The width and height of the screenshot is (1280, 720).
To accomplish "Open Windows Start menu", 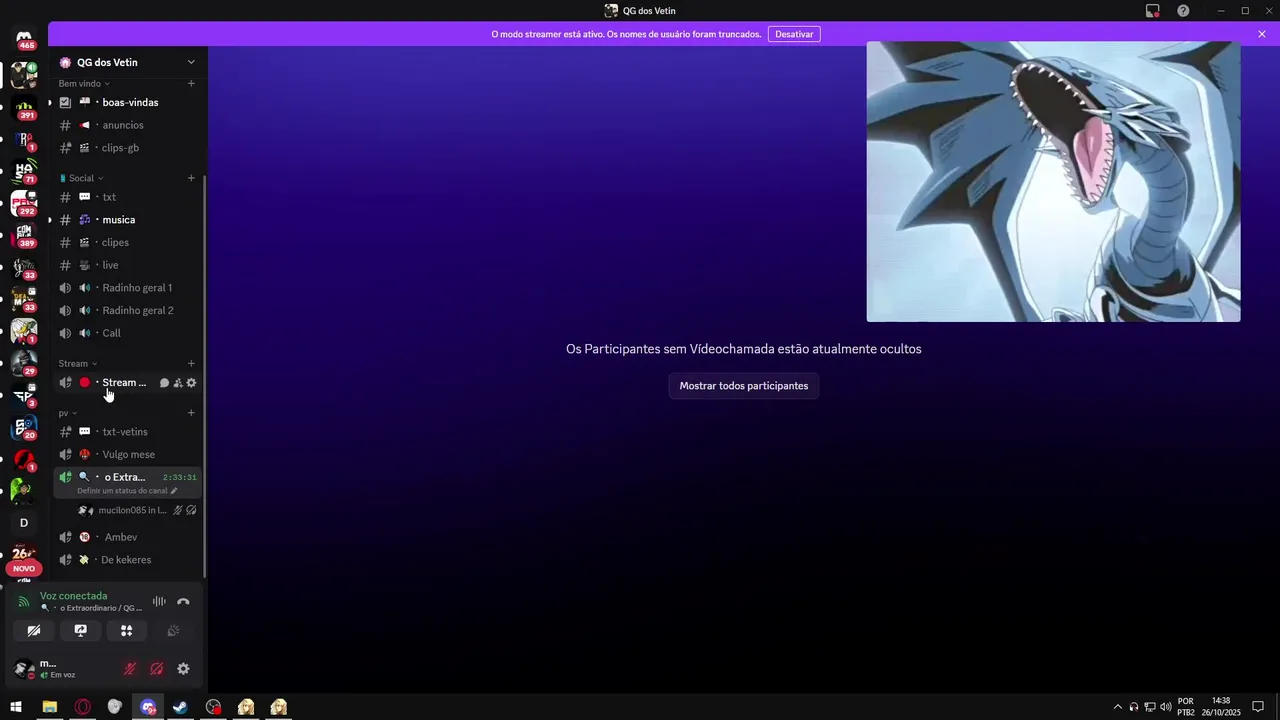I will click(16, 707).
